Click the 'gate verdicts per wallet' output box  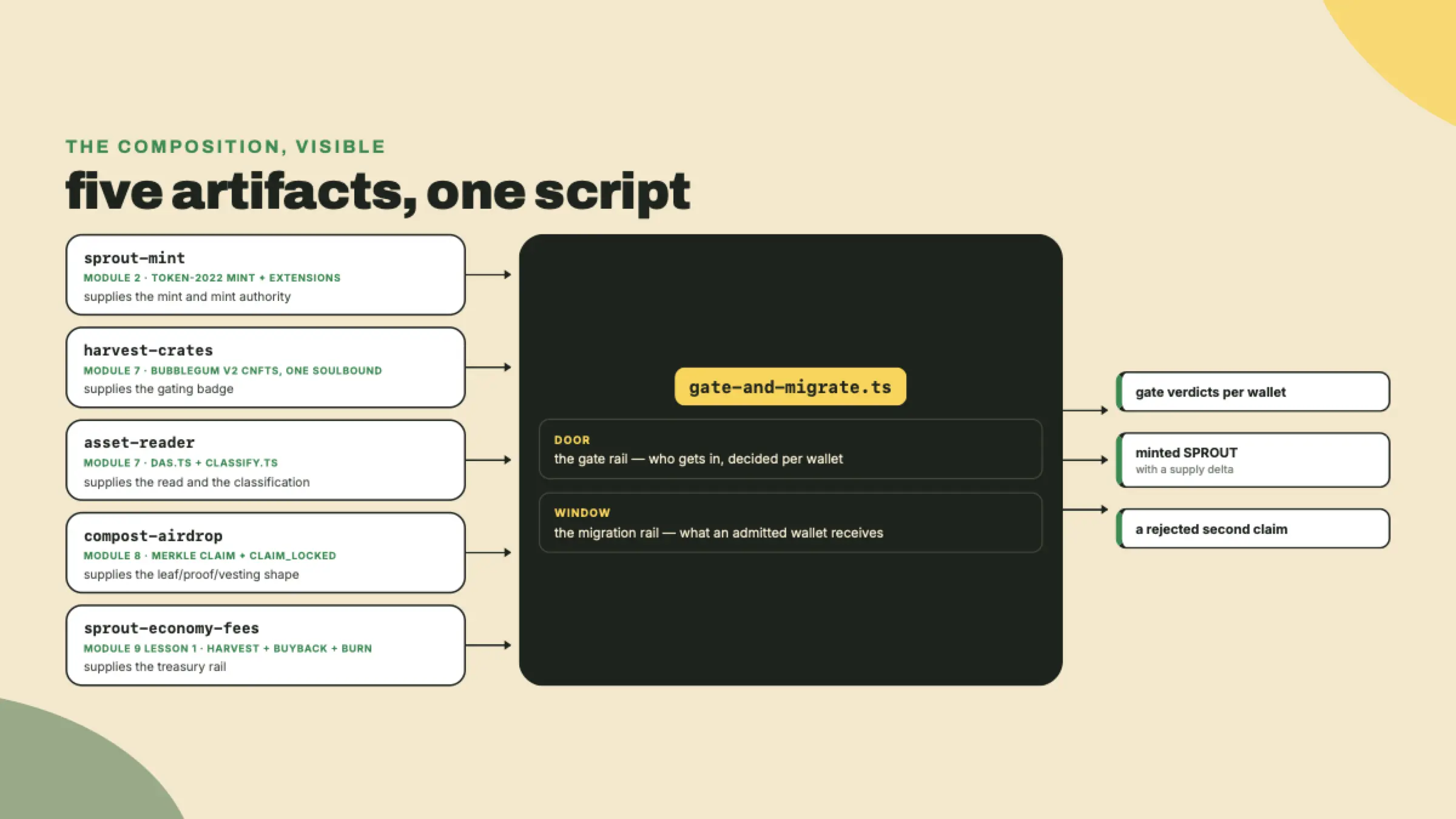click(x=1253, y=392)
